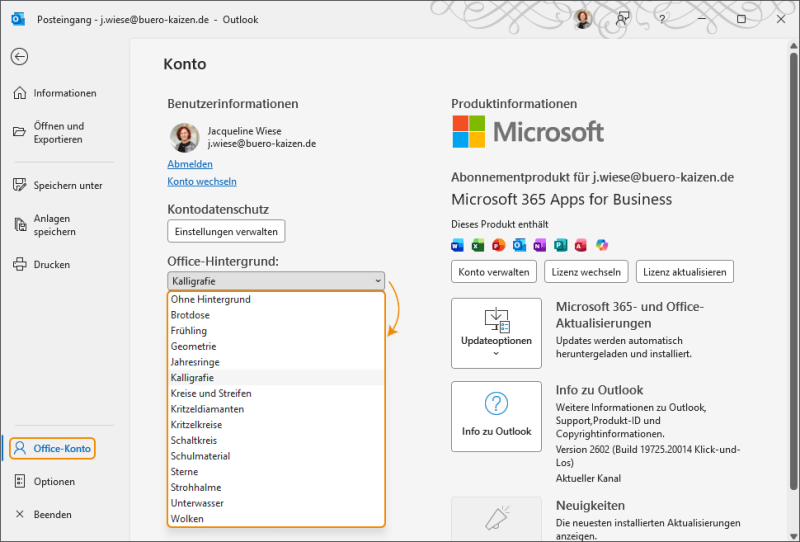Click the Outlook icon in product list
The height and width of the screenshot is (542, 800).
coord(519,245)
